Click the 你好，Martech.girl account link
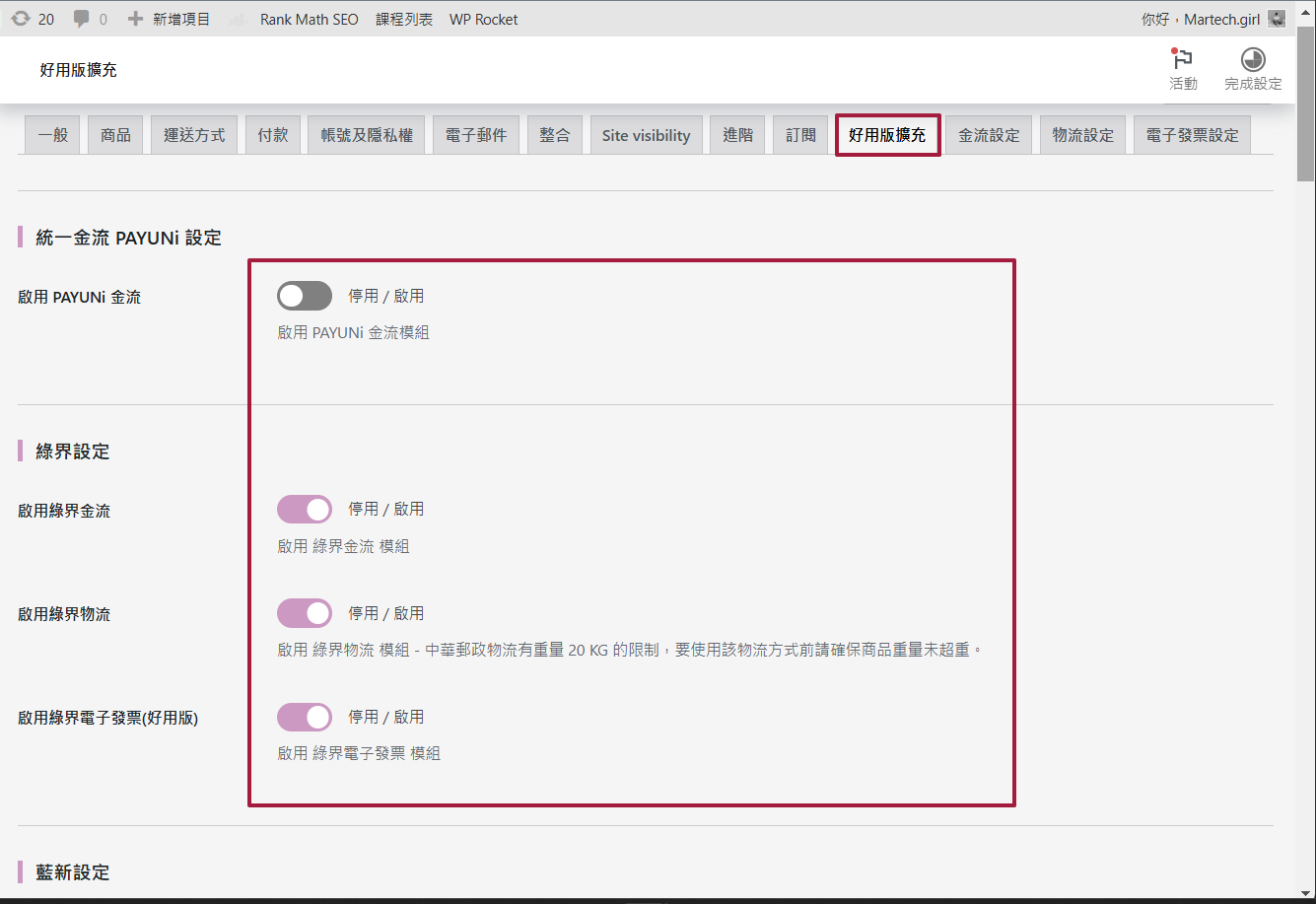1316x904 pixels. coord(1200,19)
